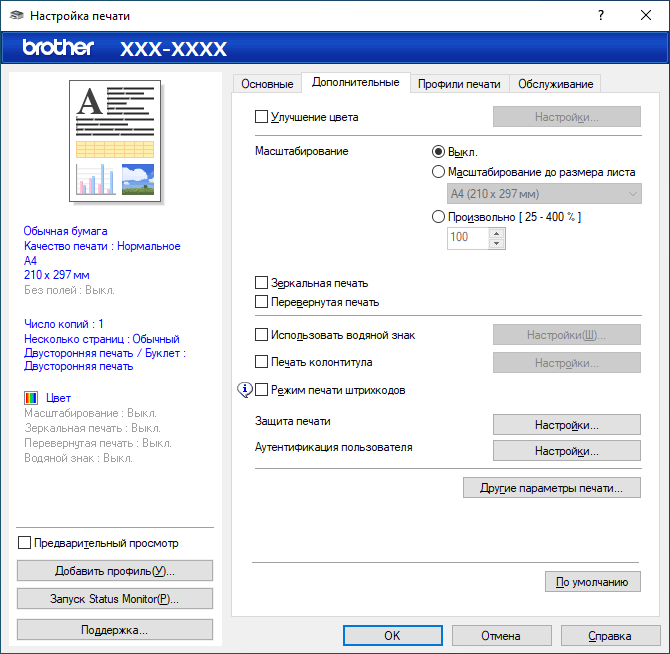Launch Запуск Status Monitor
The height and width of the screenshot is (654, 670).
pyautogui.click(x=115, y=598)
